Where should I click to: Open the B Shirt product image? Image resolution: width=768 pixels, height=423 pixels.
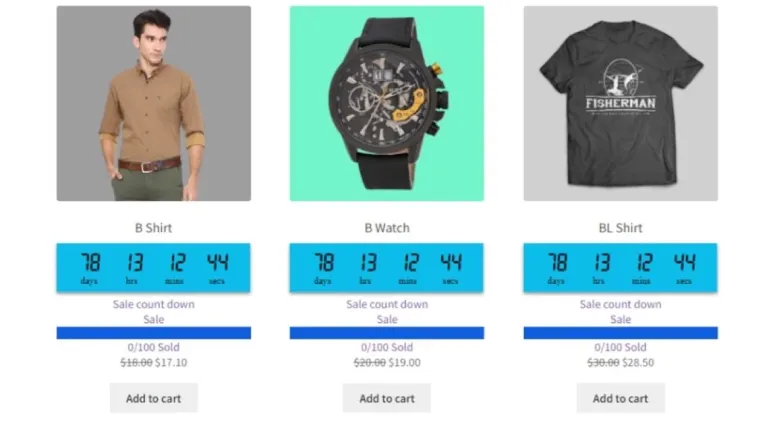pyautogui.click(x=154, y=103)
